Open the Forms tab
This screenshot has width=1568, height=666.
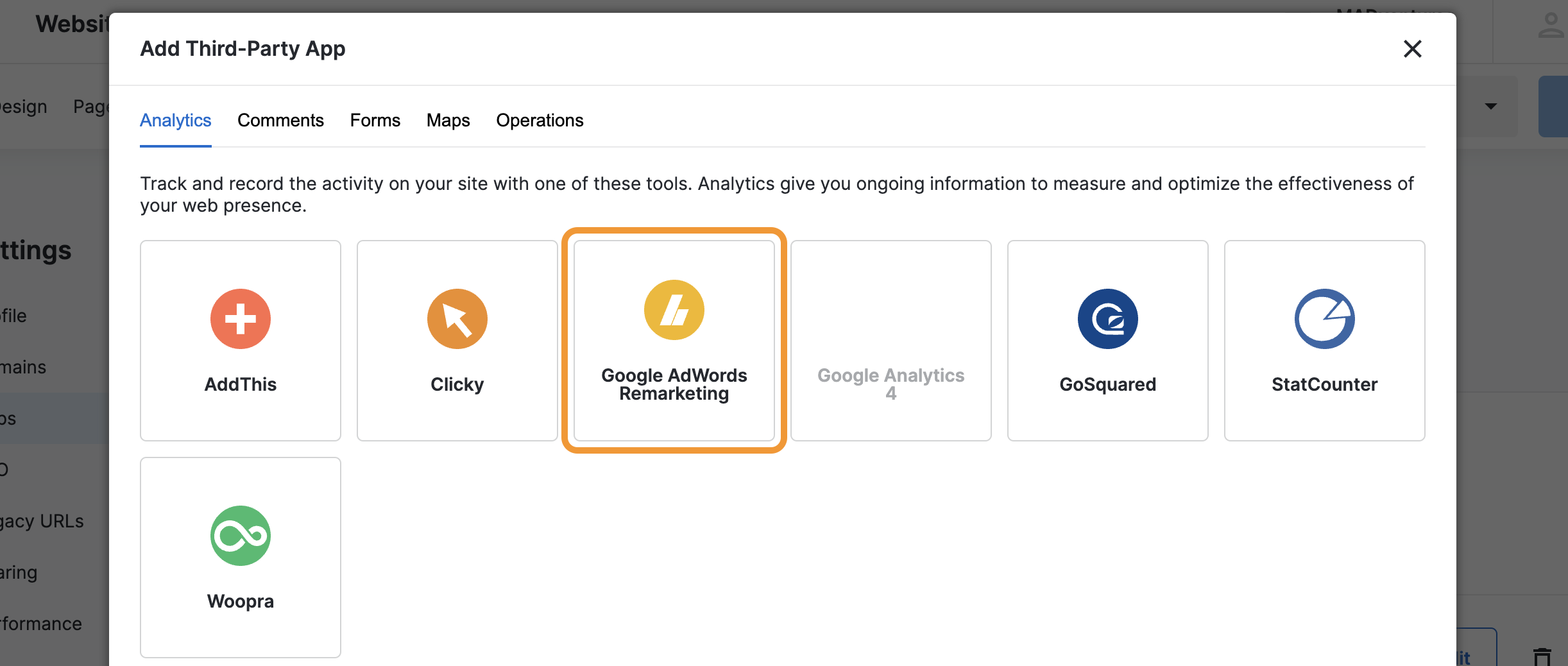[x=375, y=121]
